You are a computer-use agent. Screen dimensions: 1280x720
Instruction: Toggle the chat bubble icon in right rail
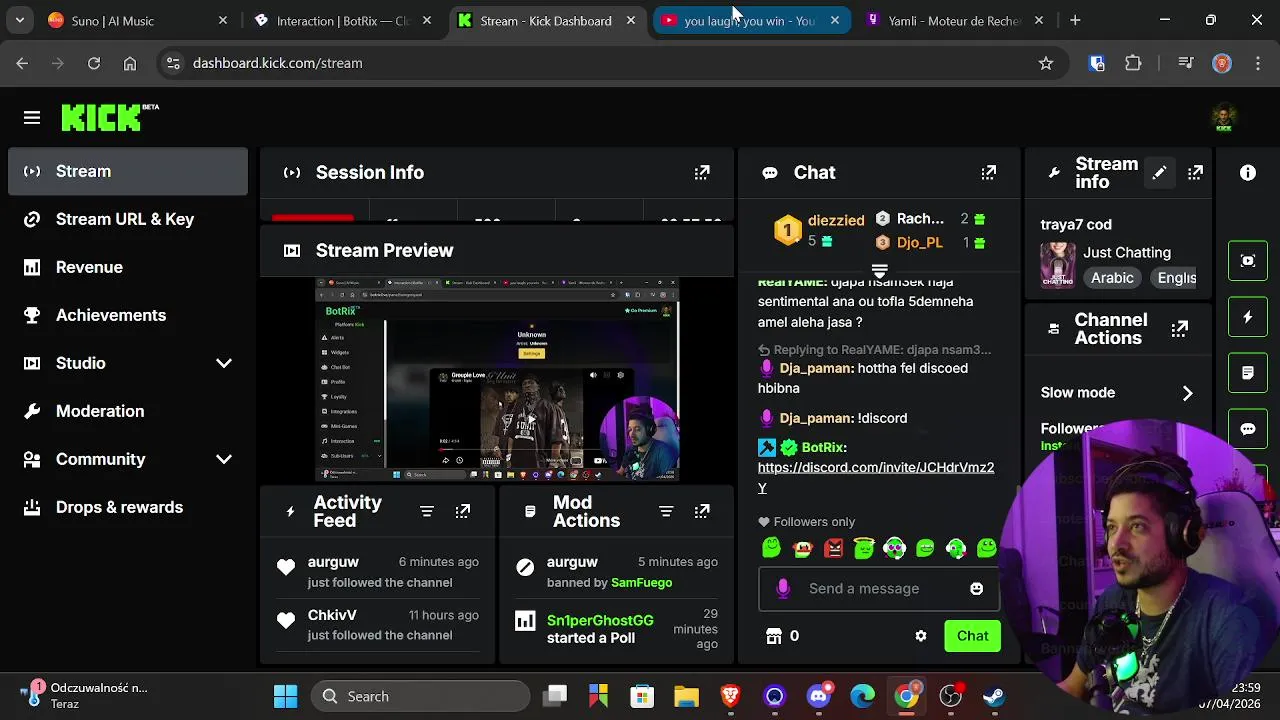coord(1248,429)
